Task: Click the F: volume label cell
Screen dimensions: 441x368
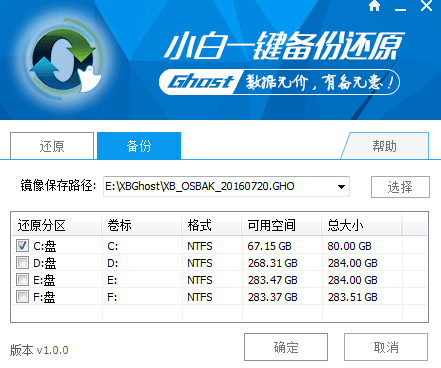Action: pyautogui.click(x=112, y=297)
